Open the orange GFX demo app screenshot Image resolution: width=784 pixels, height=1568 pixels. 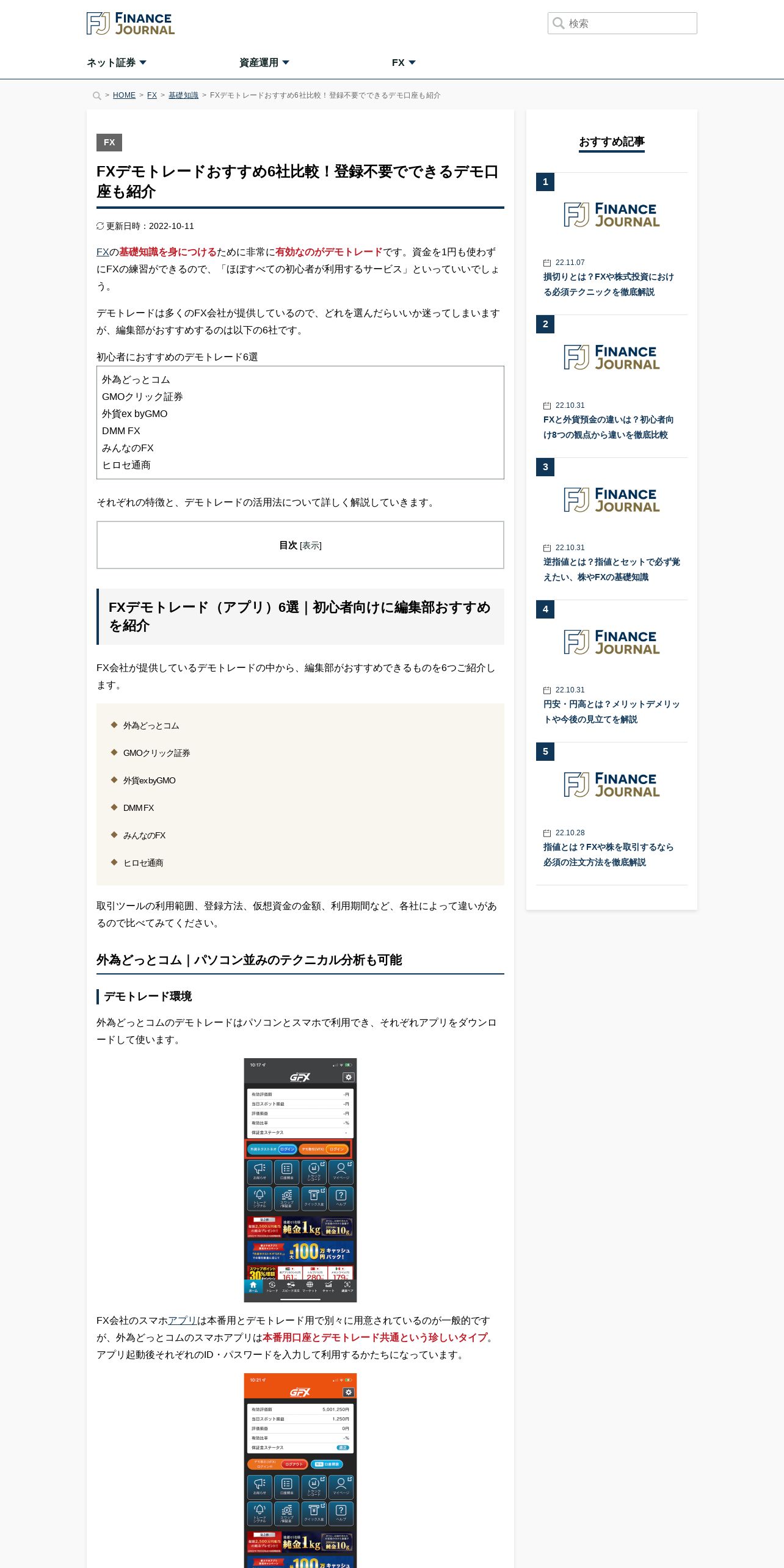click(300, 1470)
